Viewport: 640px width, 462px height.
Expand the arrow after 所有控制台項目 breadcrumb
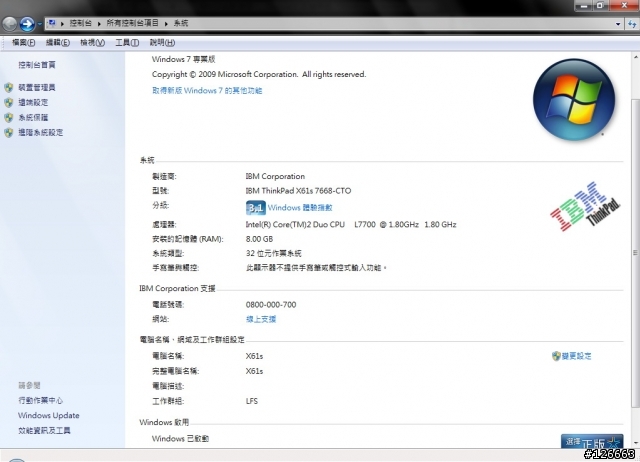166,24
